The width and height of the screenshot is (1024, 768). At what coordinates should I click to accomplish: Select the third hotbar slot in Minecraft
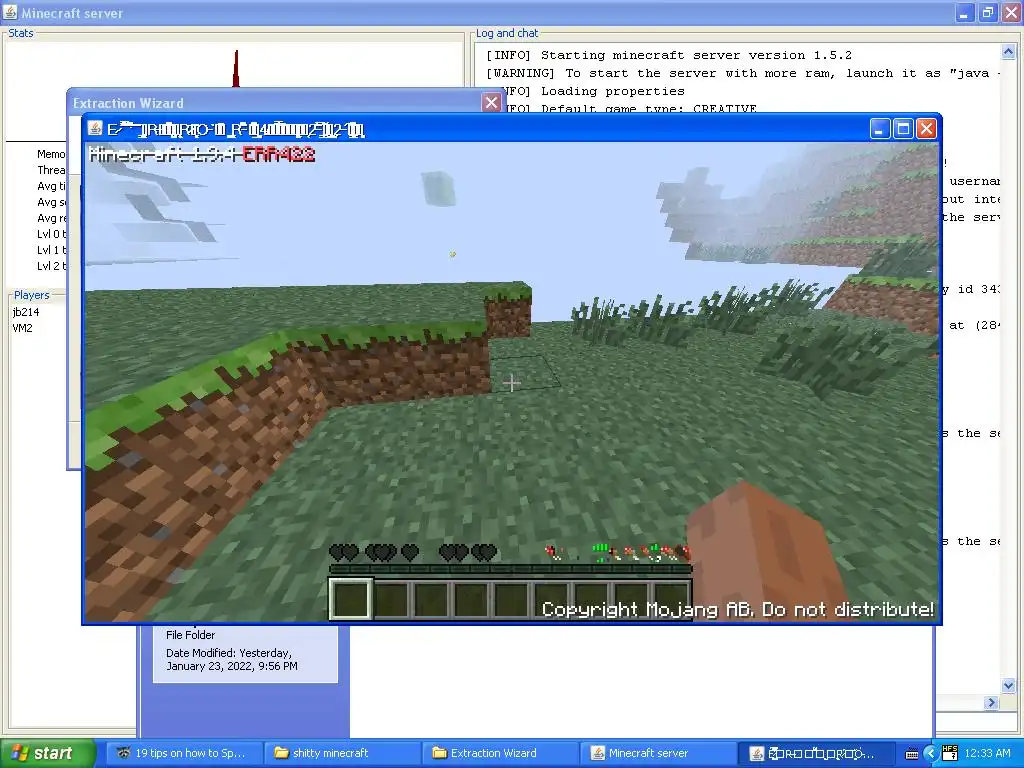(x=432, y=600)
